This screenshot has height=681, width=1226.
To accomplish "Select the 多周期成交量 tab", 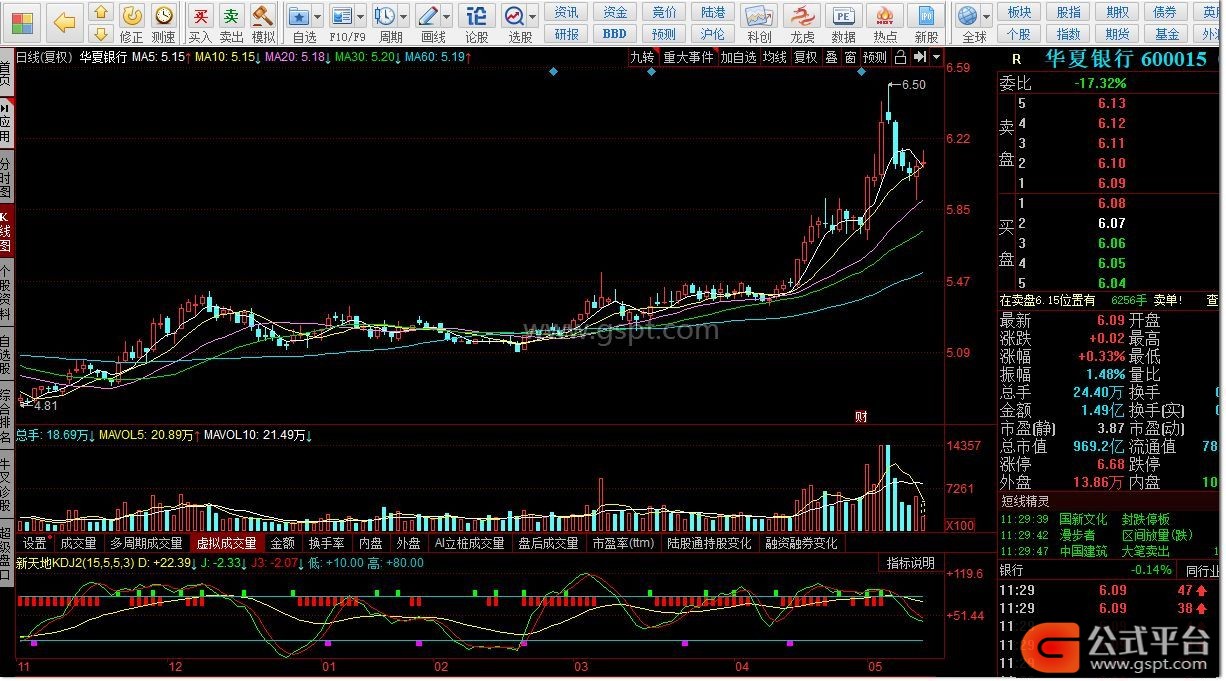I will pyautogui.click(x=146, y=543).
